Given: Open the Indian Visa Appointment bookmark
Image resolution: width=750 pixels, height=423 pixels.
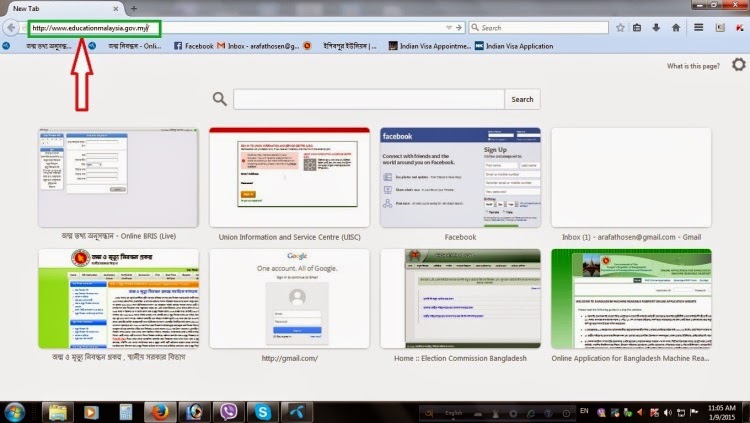Looking at the screenshot, I should pos(430,46).
